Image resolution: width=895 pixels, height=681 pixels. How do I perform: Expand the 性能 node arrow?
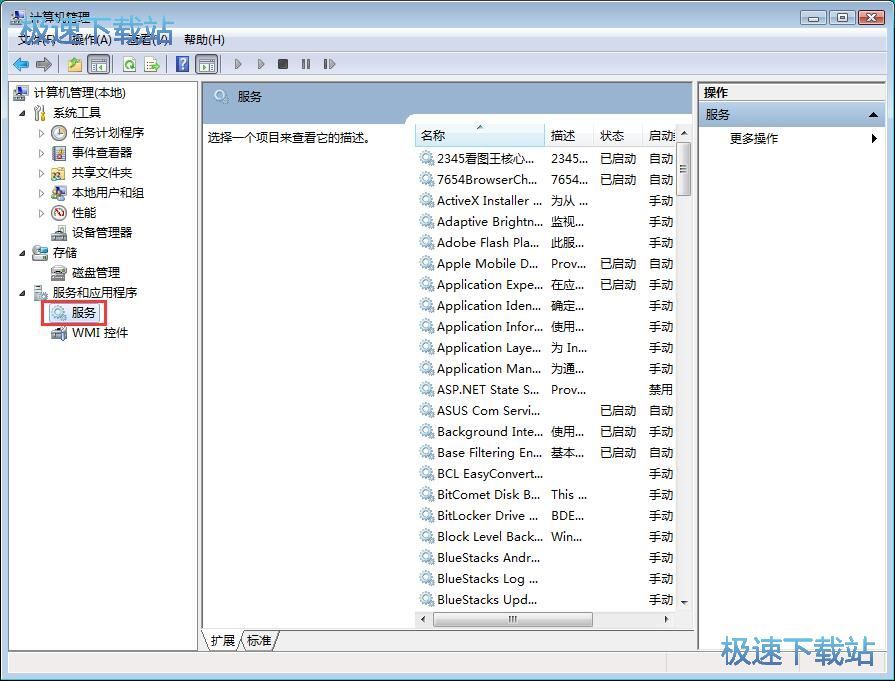coord(41,213)
